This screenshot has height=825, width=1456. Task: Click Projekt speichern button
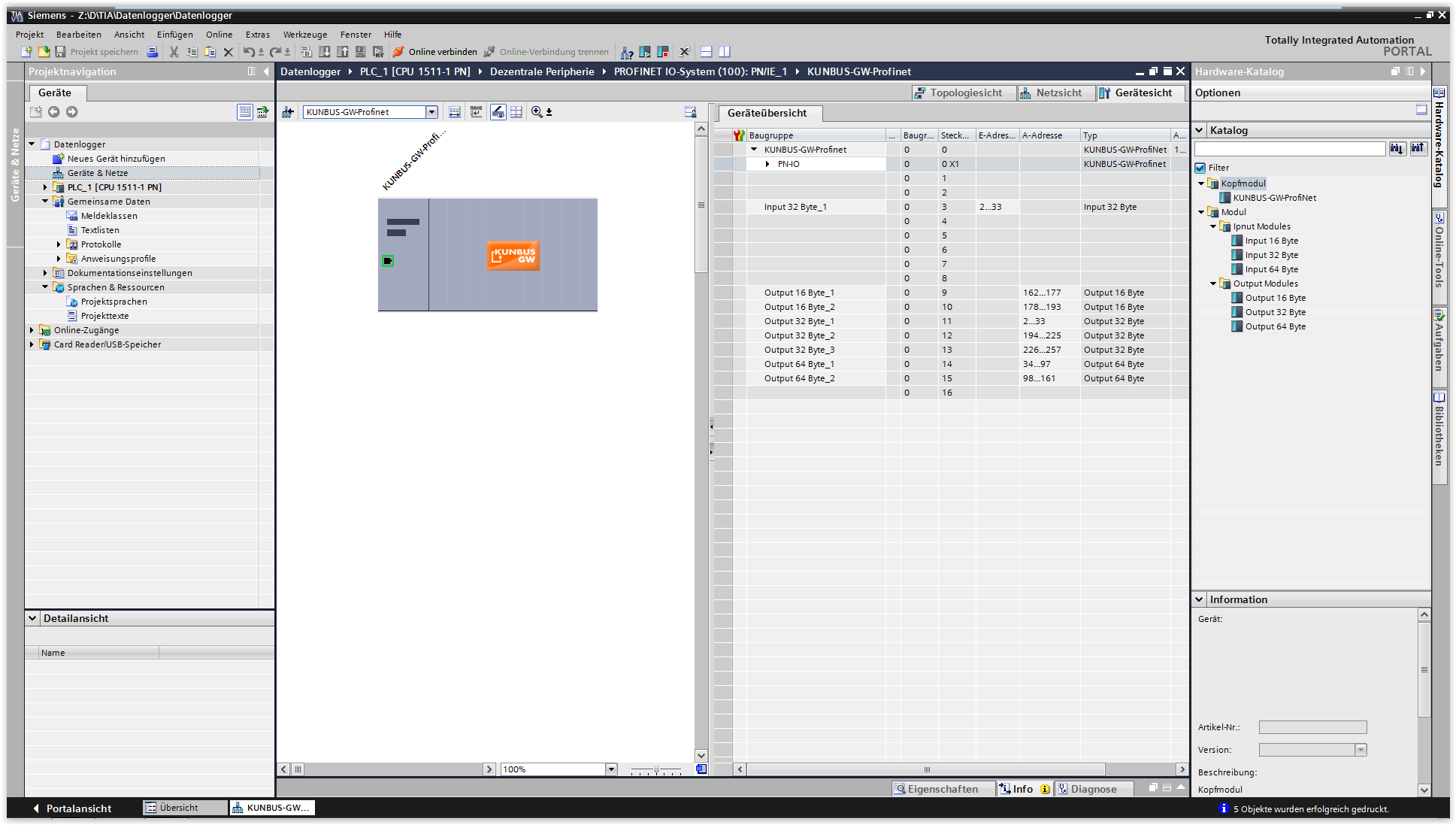coord(97,52)
